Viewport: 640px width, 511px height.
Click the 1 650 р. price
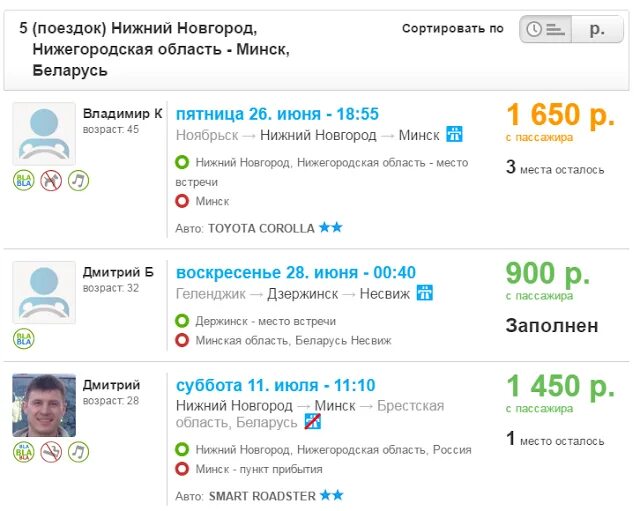[x=560, y=116]
